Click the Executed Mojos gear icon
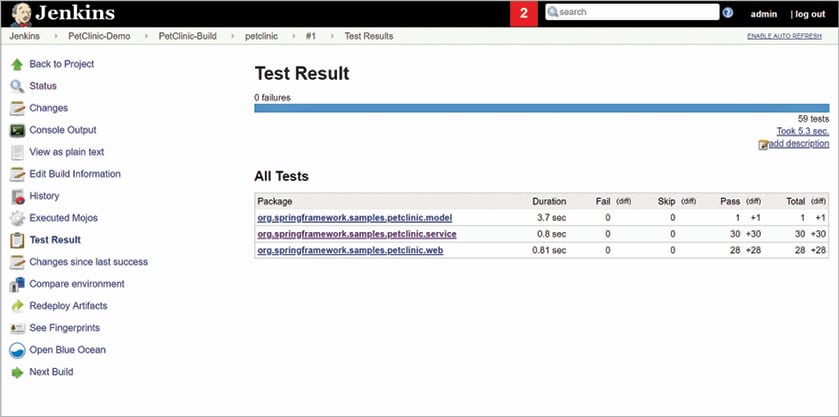Image resolution: width=839 pixels, height=417 pixels. pyautogui.click(x=17, y=218)
